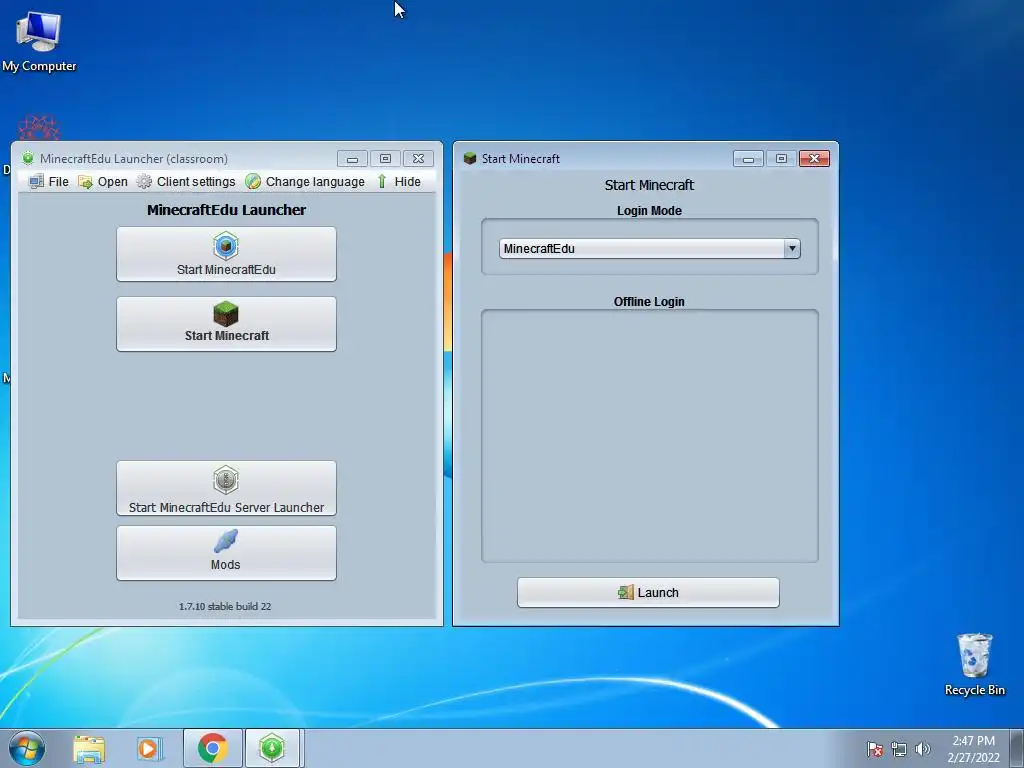Click the 'MinecraftEdu Launcher' heading text
Image resolution: width=1024 pixels, height=768 pixels.
coord(227,210)
